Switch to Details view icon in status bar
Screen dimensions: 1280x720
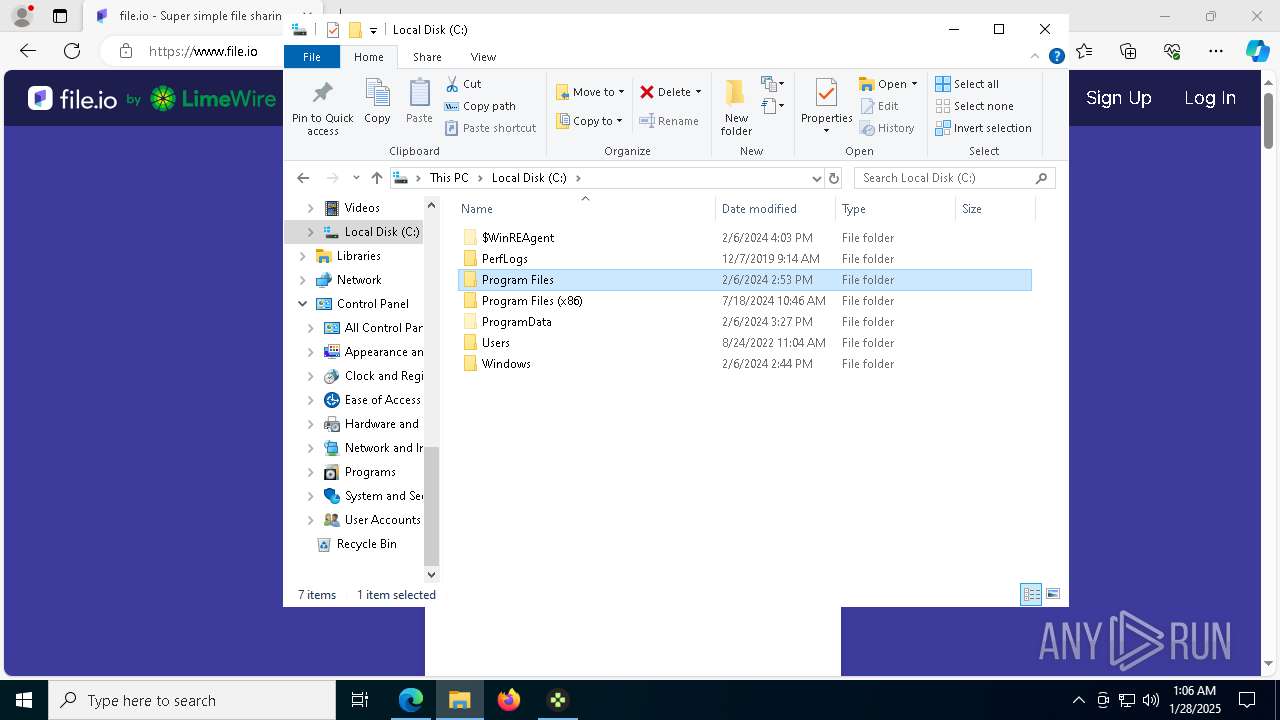(x=1031, y=594)
